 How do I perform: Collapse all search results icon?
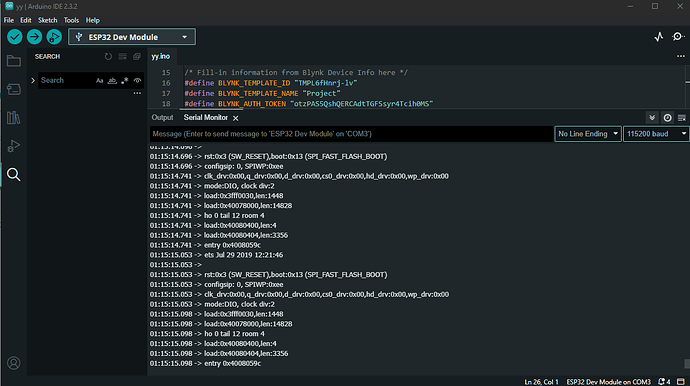(137, 56)
